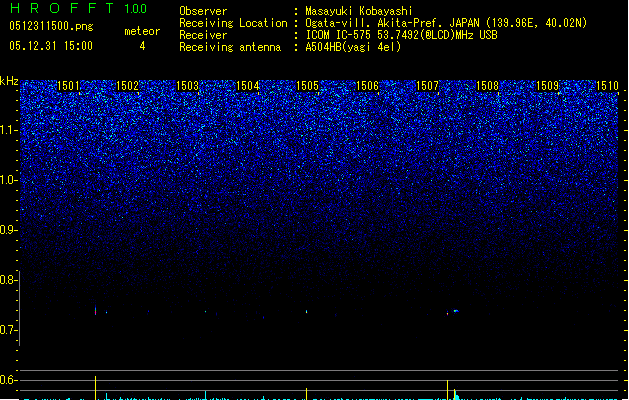Click the meteor count value 4
The image size is (629, 400).
[x=142, y=46]
